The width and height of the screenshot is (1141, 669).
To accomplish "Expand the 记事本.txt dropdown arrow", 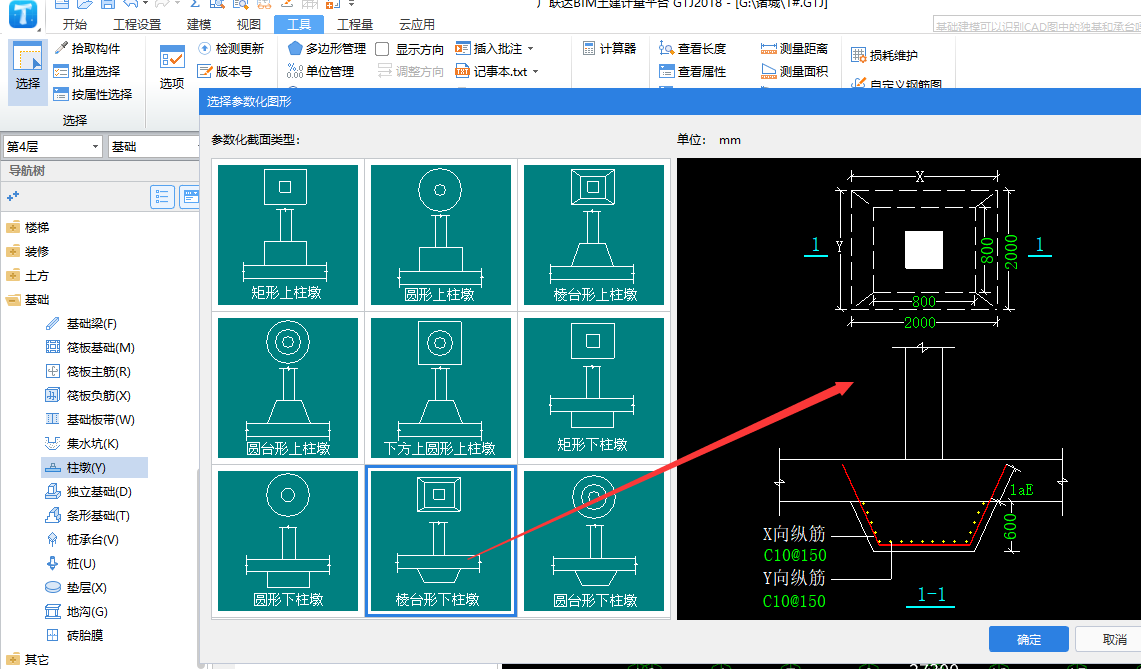I will 536,72.
